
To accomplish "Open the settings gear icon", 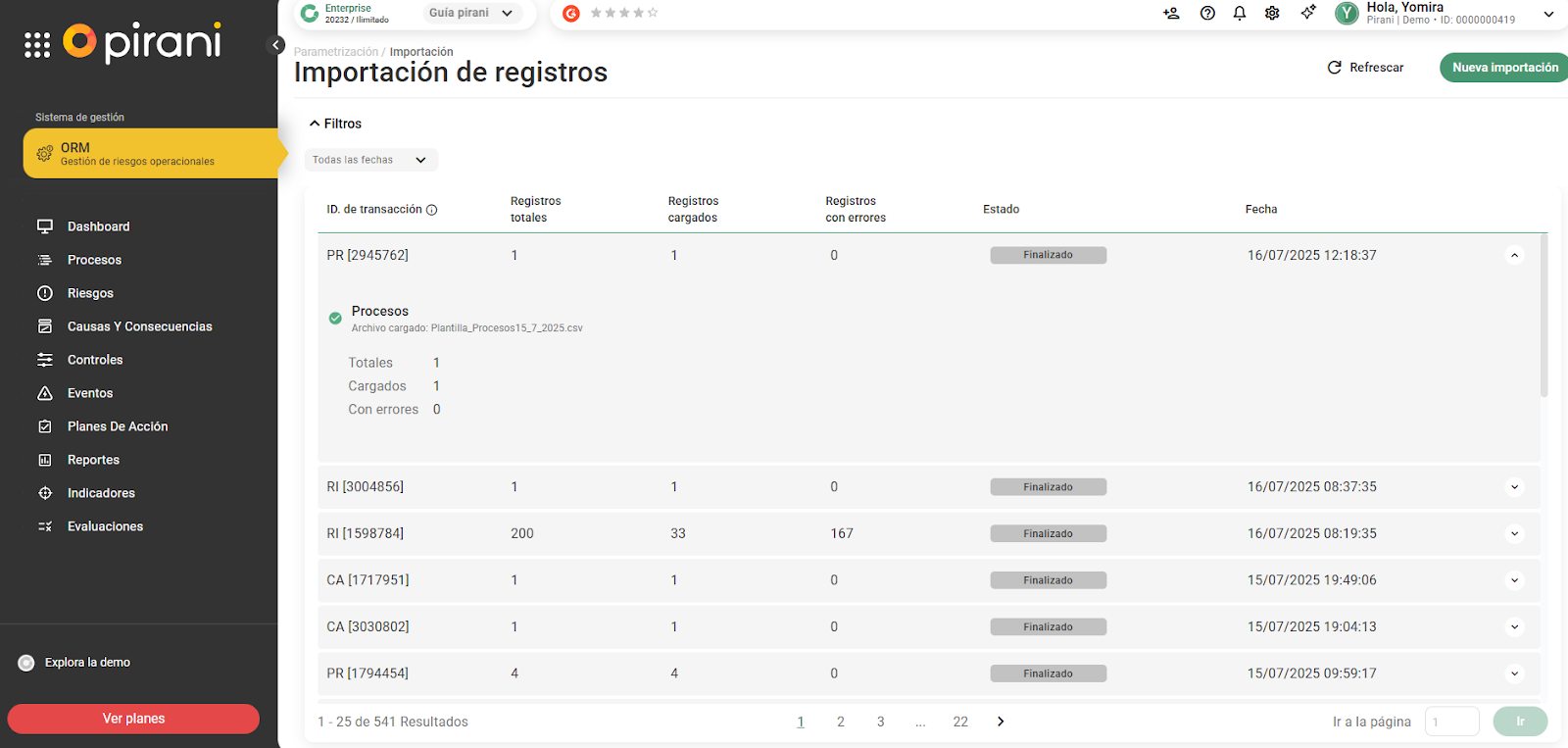I will (x=1272, y=13).
